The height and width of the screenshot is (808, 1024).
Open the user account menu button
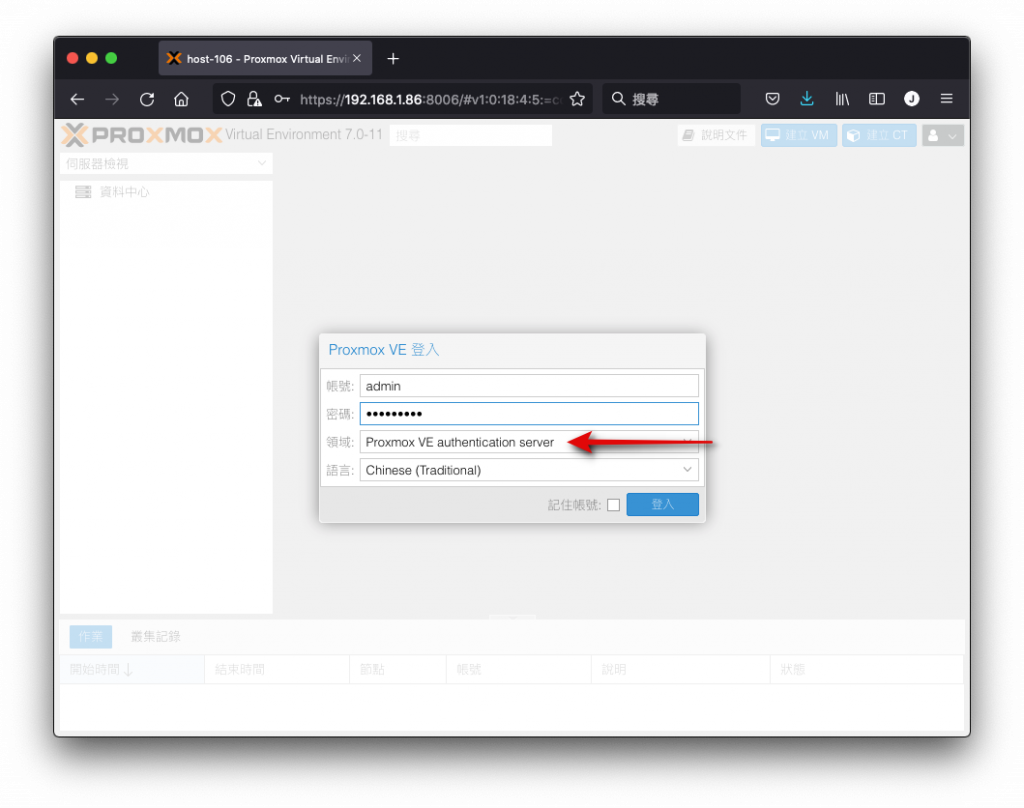[943, 135]
